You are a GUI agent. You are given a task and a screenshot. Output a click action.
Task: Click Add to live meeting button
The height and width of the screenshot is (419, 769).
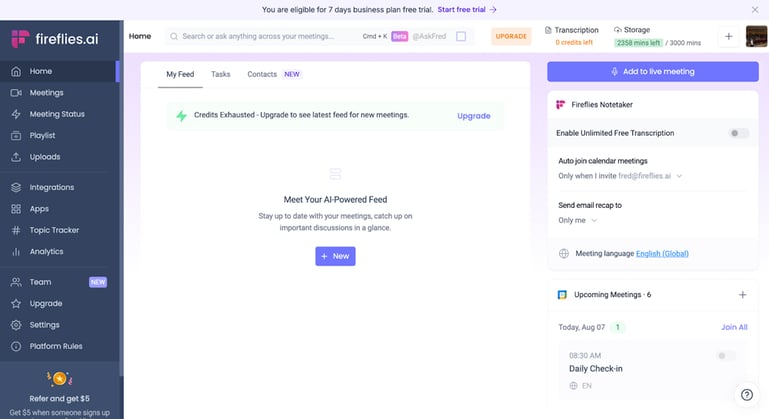click(652, 72)
